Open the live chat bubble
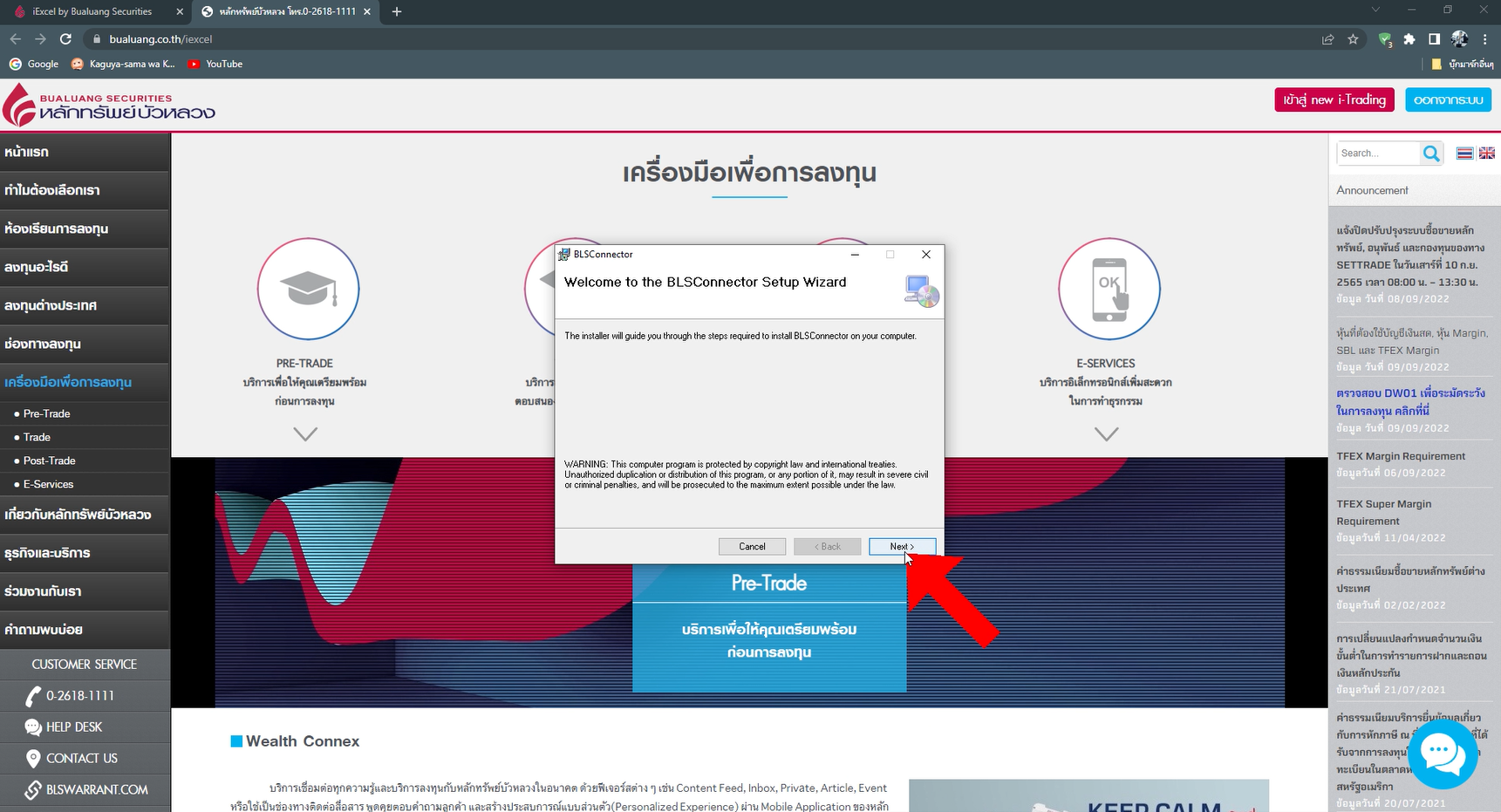The width and height of the screenshot is (1501, 812). coord(1443,754)
